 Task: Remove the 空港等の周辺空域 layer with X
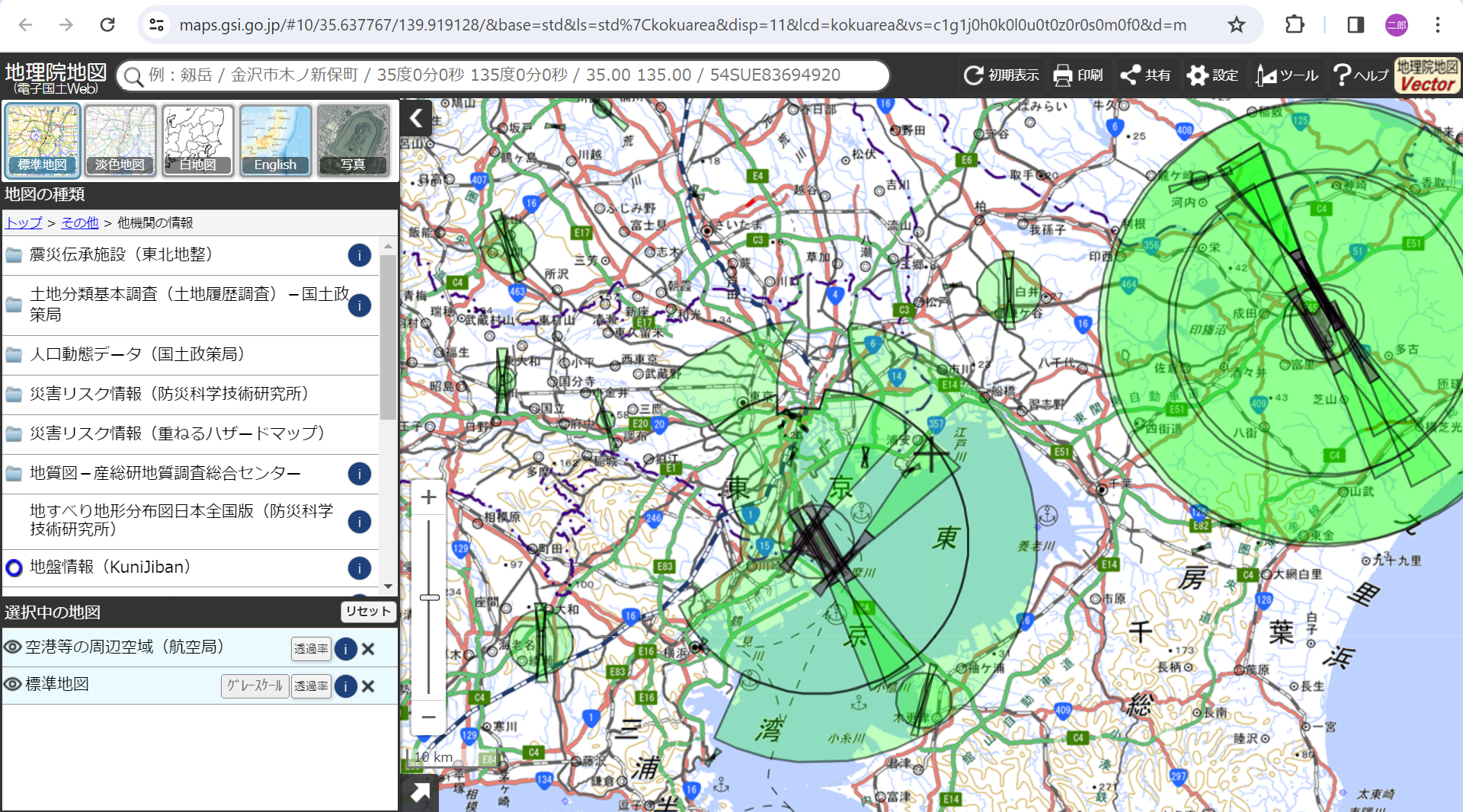click(368, 649)
